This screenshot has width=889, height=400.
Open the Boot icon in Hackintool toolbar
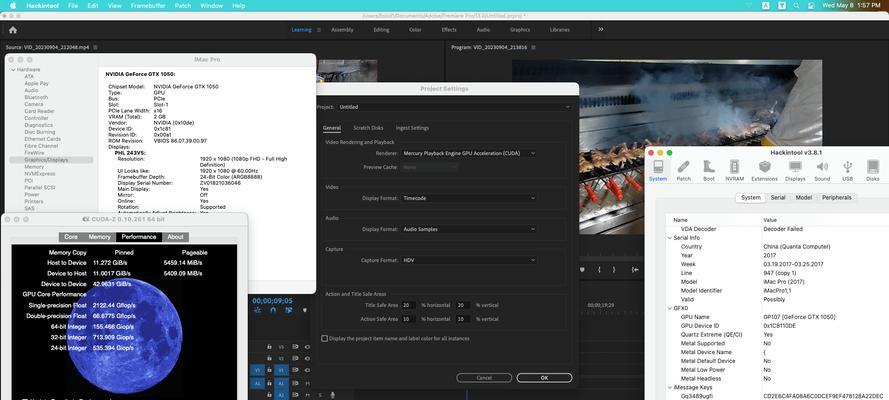(x=709, y=170)
